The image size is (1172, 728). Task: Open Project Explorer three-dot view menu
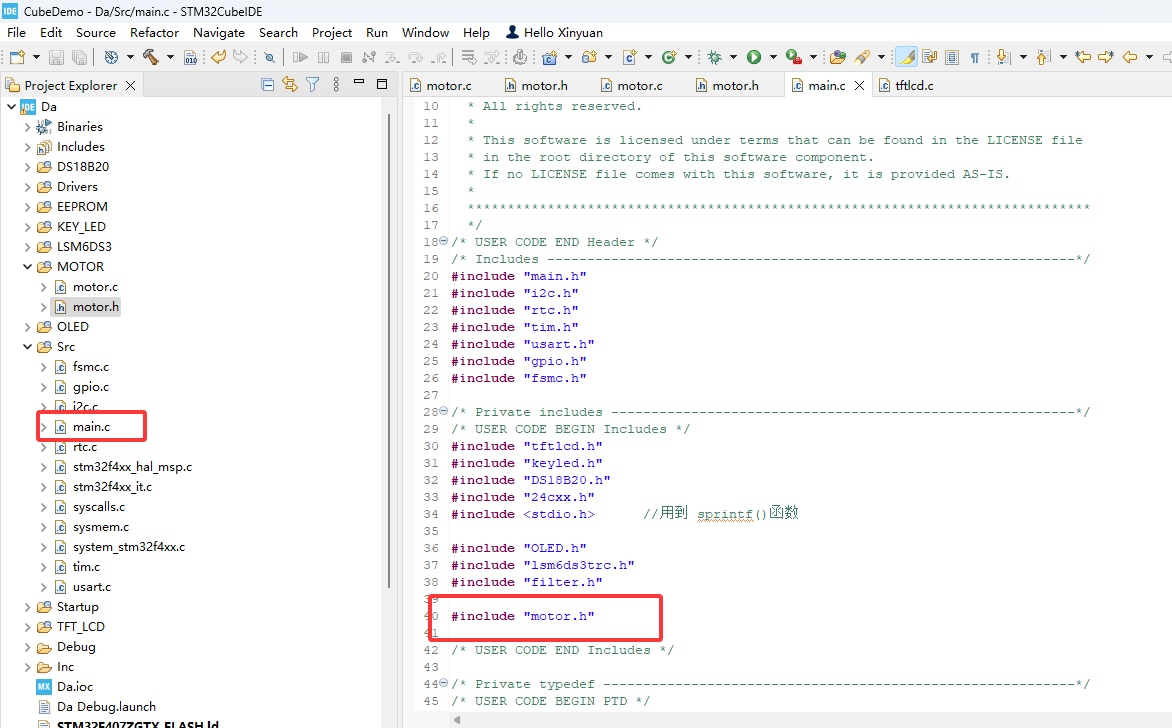click(336, 84)
